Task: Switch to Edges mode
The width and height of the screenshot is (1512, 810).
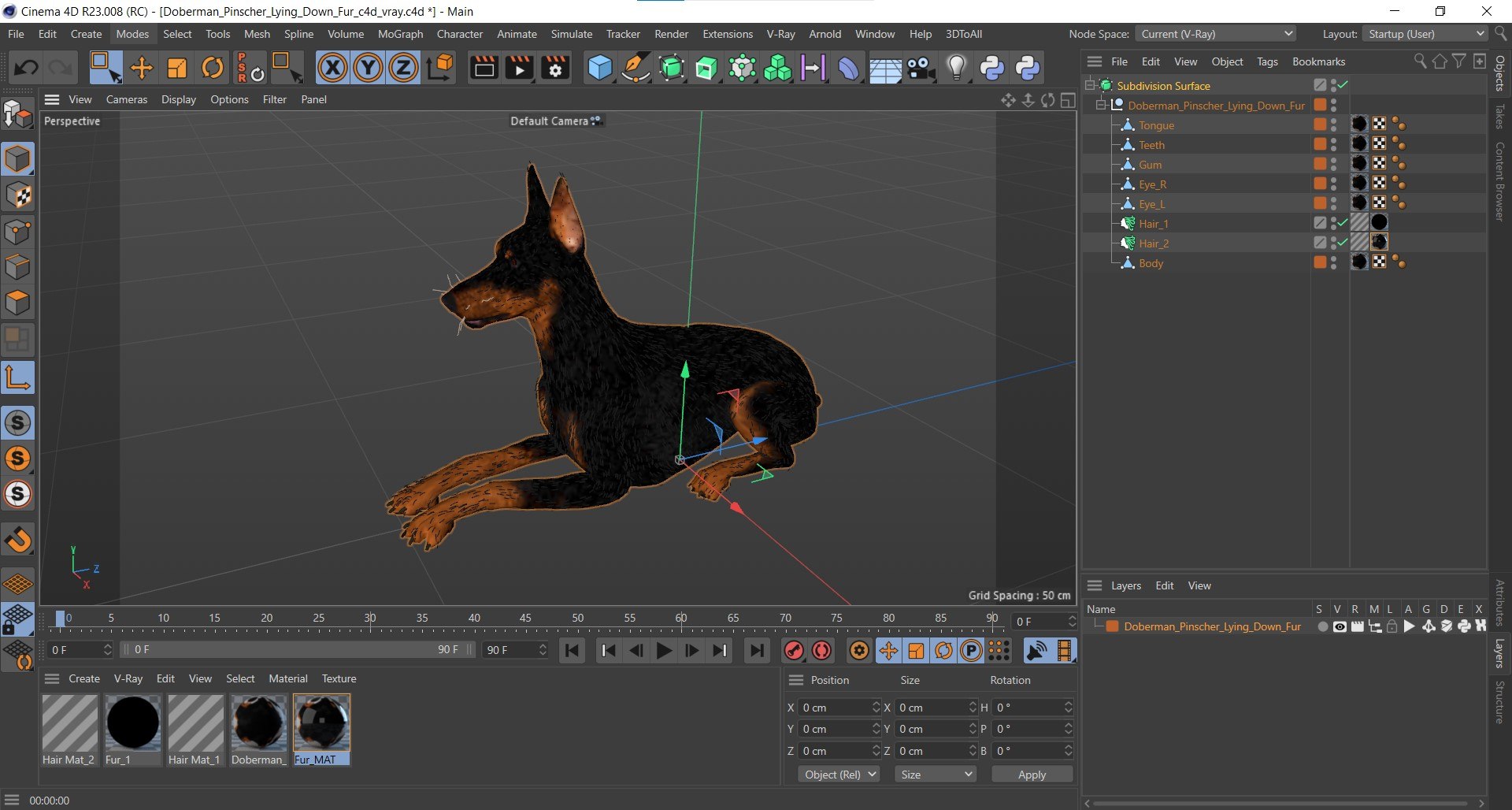Action: coord(18,268)
